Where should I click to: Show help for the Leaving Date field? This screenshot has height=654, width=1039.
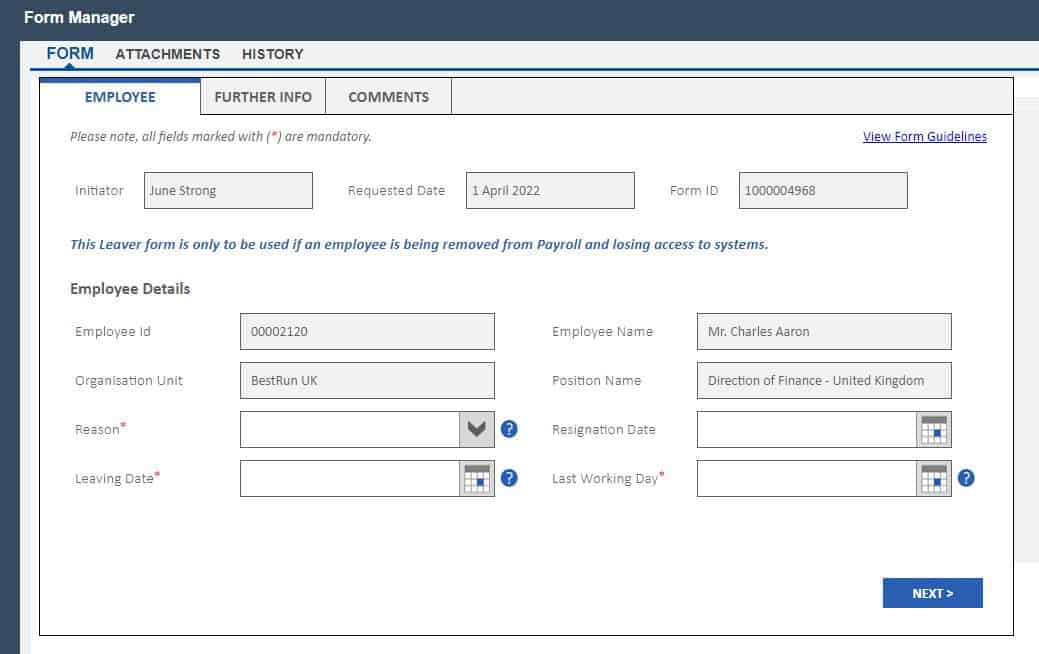[509, 478]
